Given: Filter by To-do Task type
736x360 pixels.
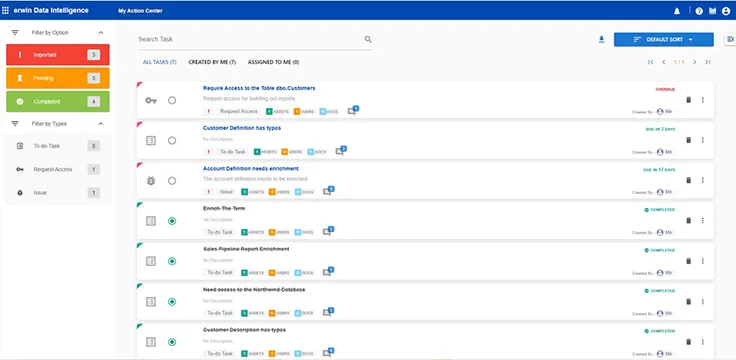Looking at the screenshot, I should pyautogui.click(x=58, y=146).
